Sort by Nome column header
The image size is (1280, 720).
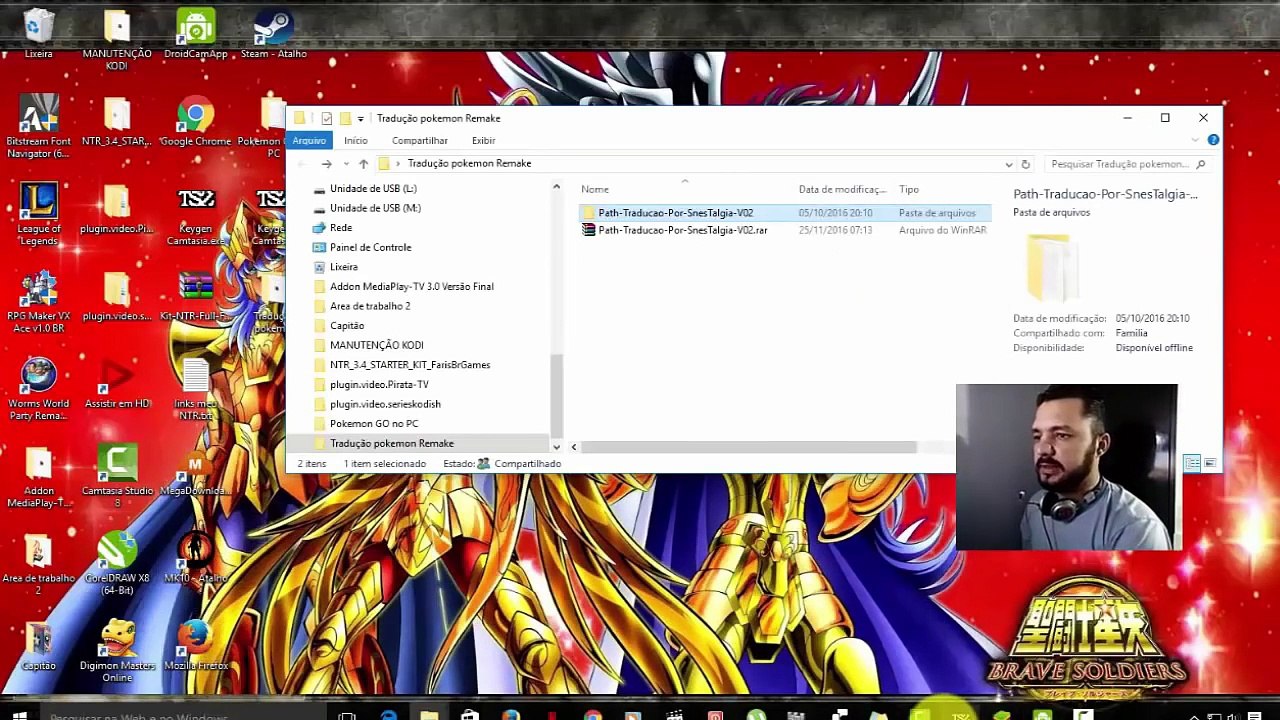click(595, 189)
